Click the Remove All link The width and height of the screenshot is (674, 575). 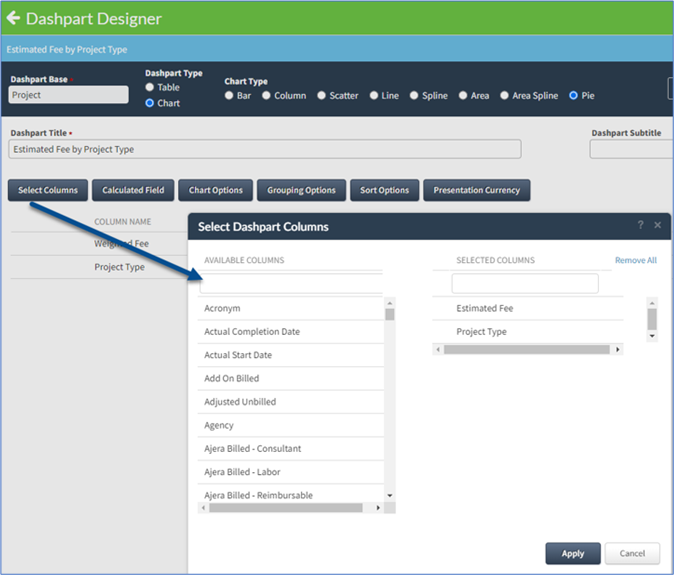pos(635,260)
